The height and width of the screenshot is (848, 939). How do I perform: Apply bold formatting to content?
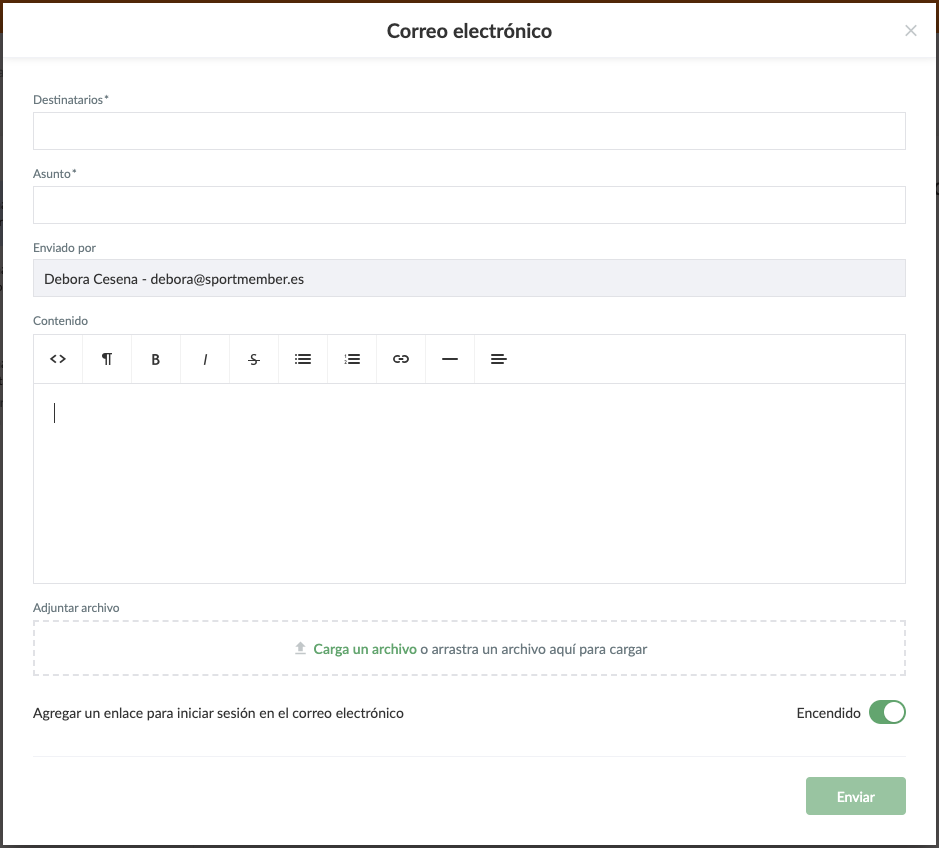click(x=156, y=359)
